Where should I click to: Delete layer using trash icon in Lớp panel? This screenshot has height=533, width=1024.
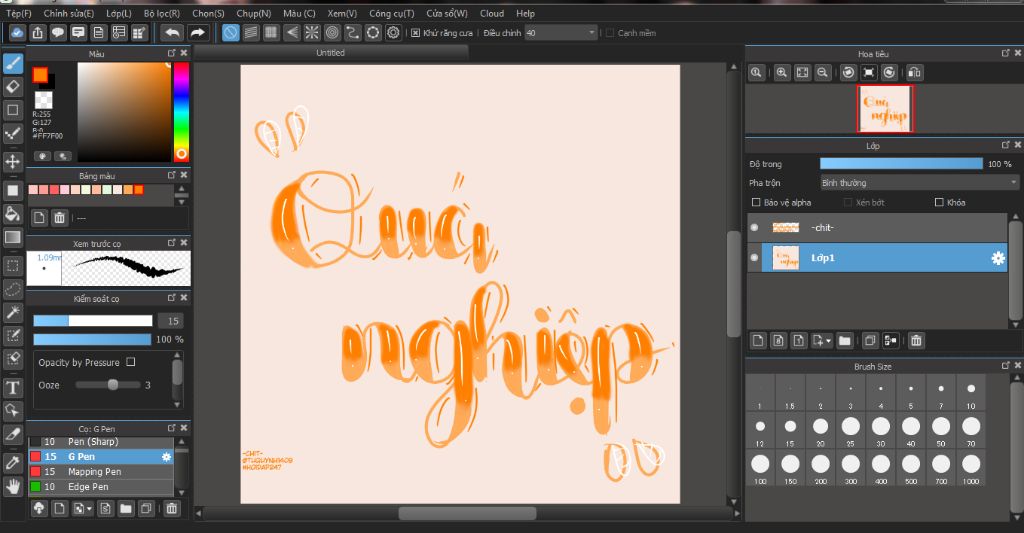916,341
